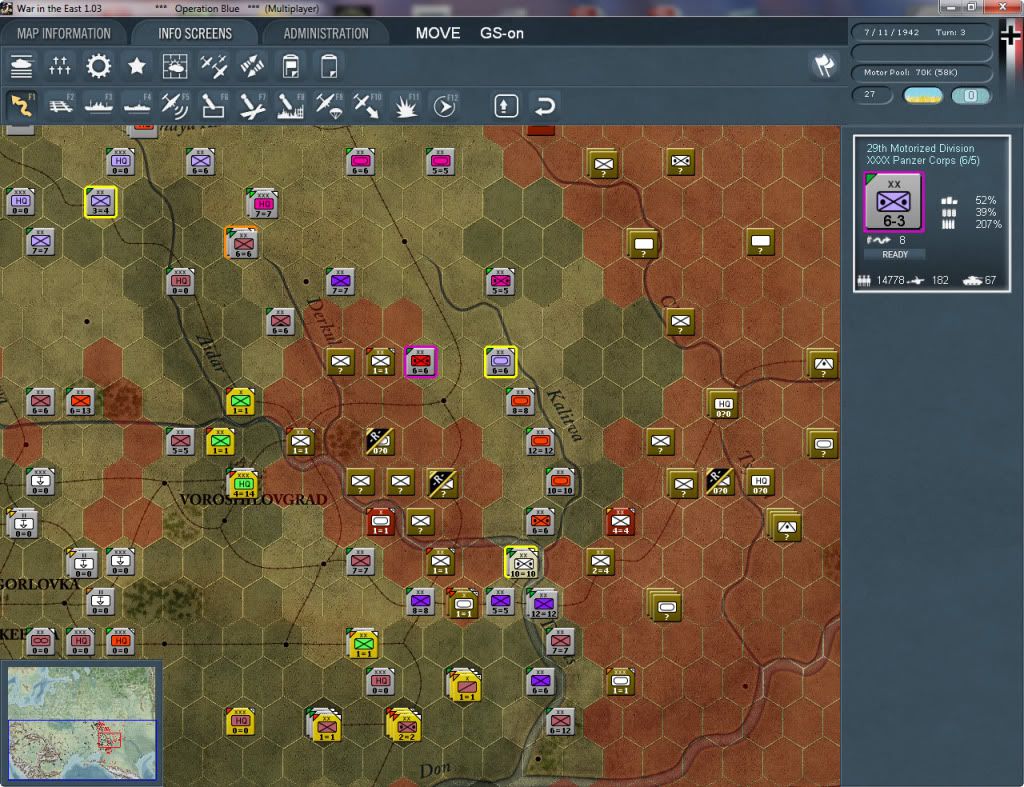Viewport: 1024px width, 787px height.
Task: Open the striped arrows reinforcement icon
Action: [252, 66]
